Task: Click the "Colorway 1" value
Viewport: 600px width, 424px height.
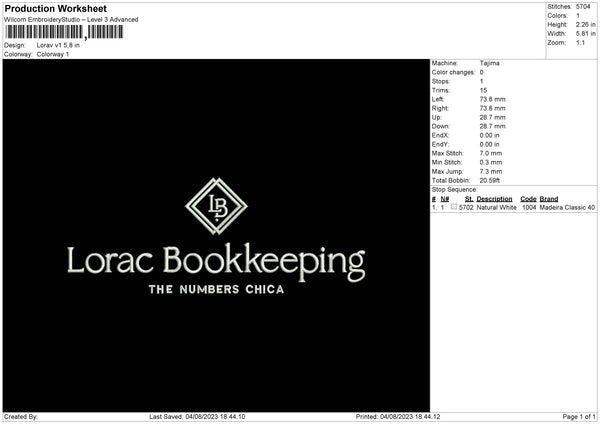Action: pyautogui.click(x=53, y=54)
